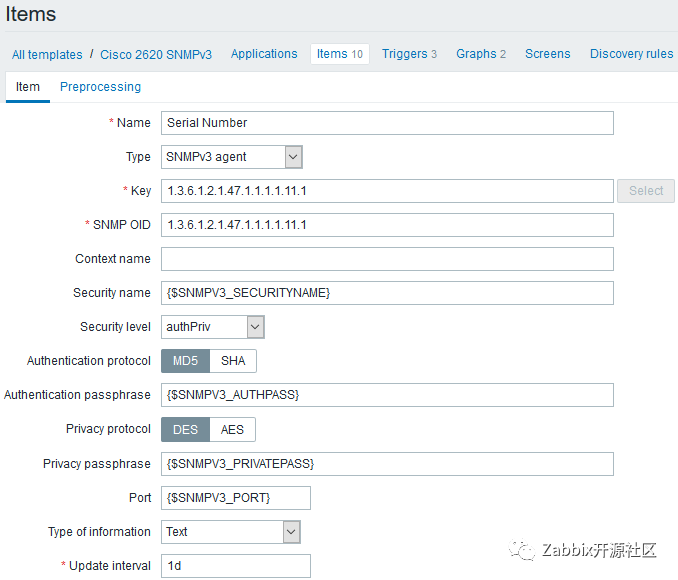This screenshot has height=580, width=678.
Task: Open the Type dropdown showing SNMPv3 agent
Action: (x=231, y=157)
